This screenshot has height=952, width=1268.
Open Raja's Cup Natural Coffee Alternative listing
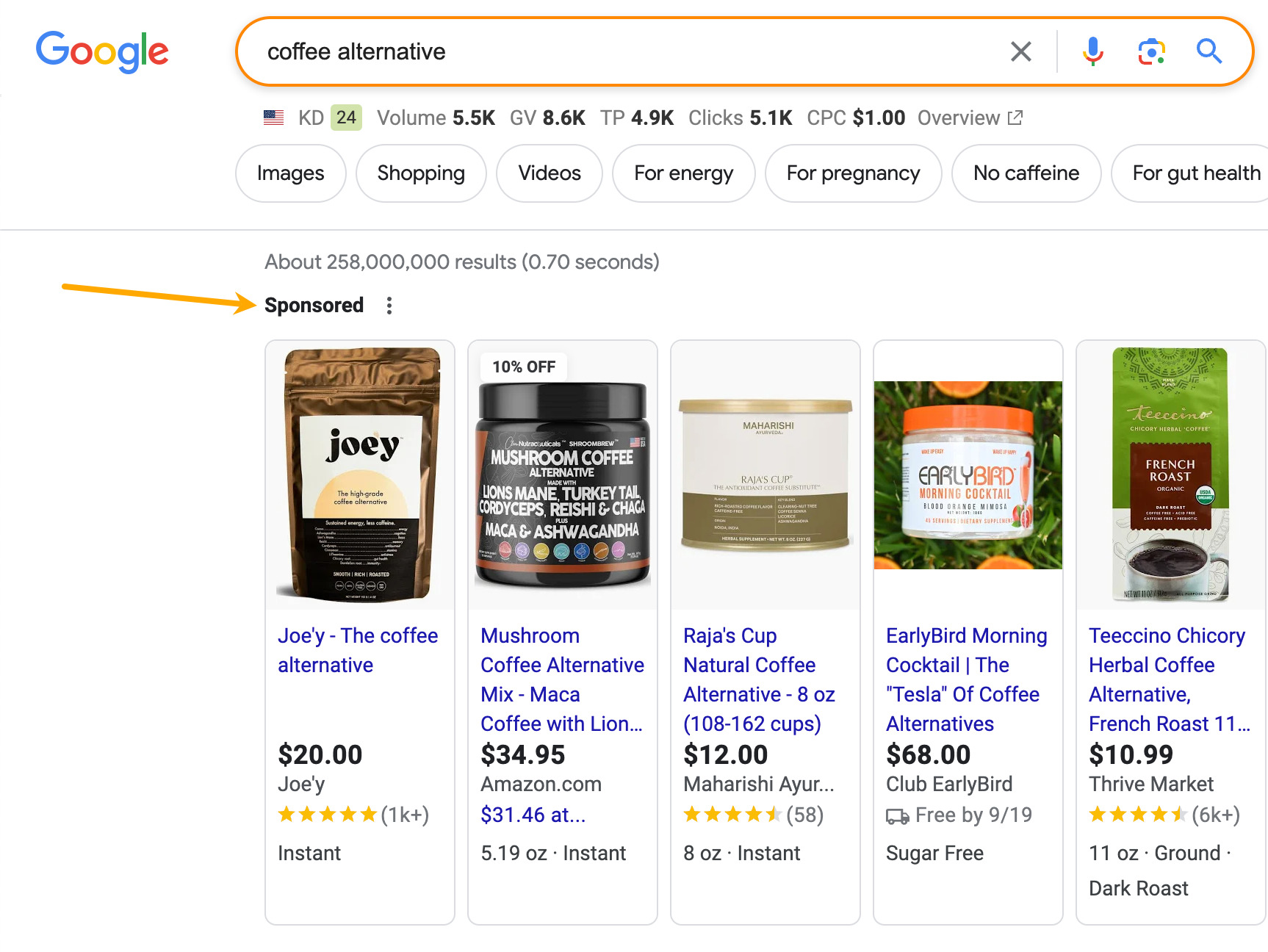coord(759,679)
